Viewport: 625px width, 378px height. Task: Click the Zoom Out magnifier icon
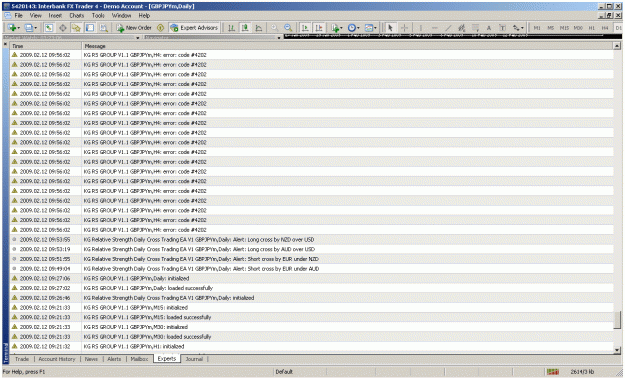(288, 28)
